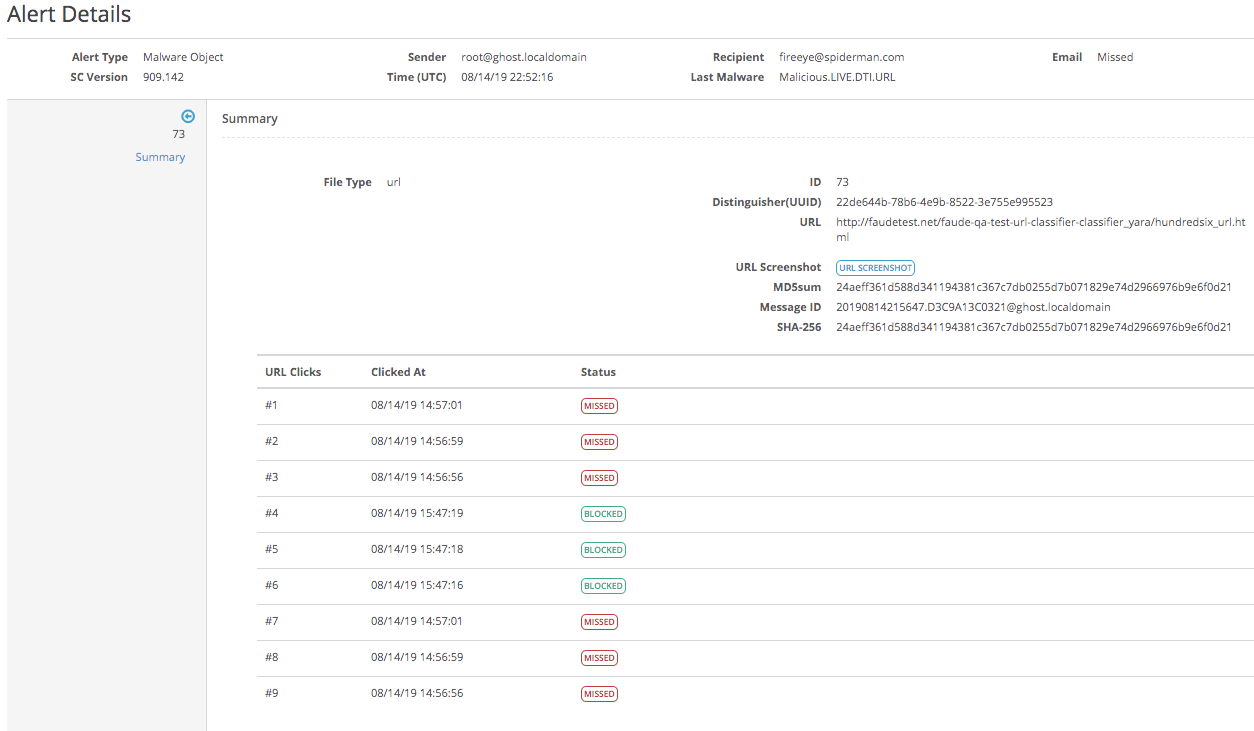
Task: Select timestamp 08/14/19 15:47:19
Action: click(x=417, y=513)
